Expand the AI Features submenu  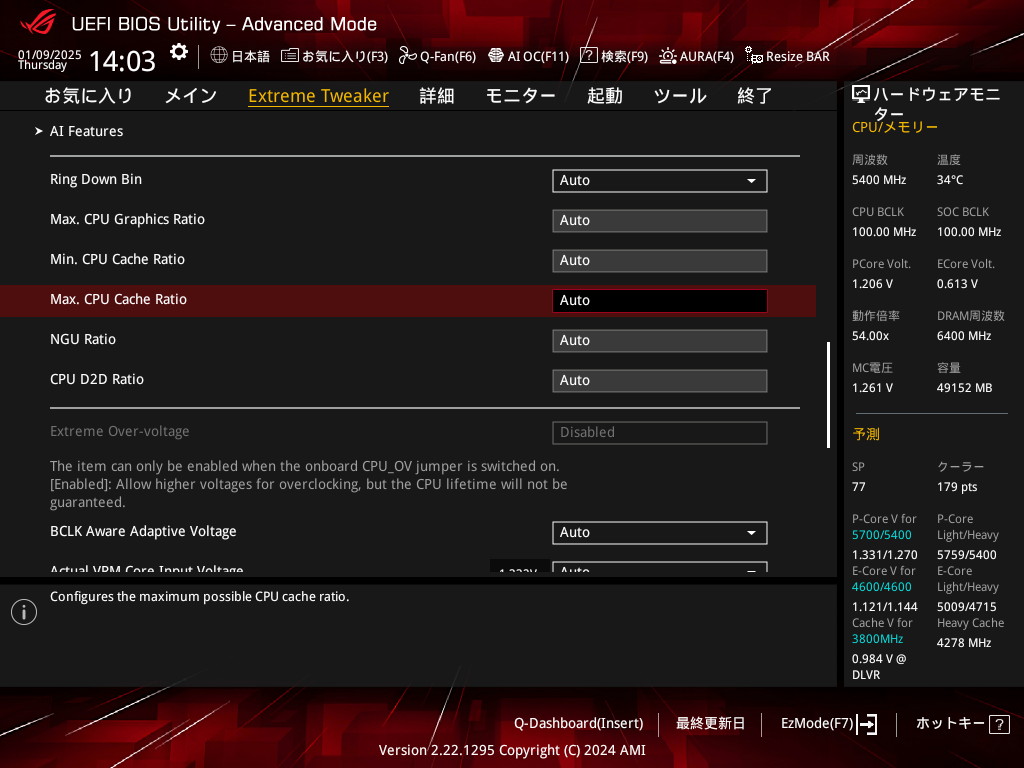point(86,131)
